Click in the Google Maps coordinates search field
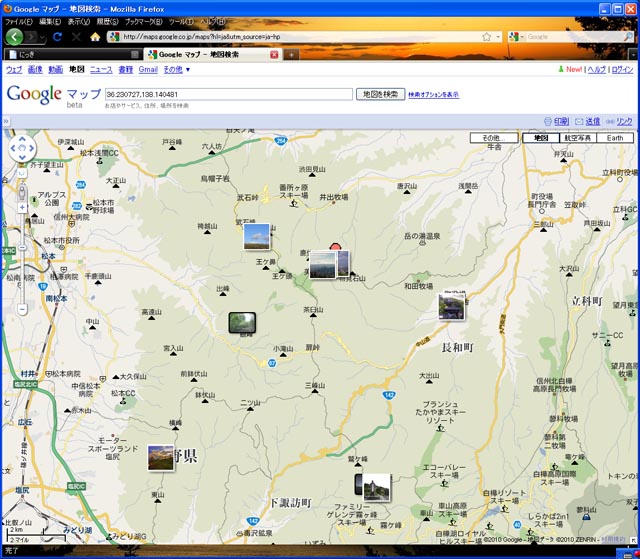 pos(229,94)
